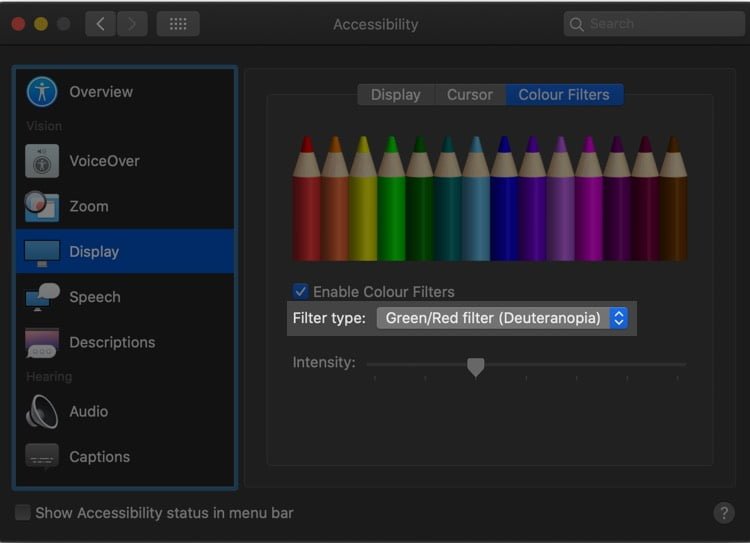The height and width of the screenshot is (543, 750).
Task: Go back with the left arrow
Action: pos(100,24)
